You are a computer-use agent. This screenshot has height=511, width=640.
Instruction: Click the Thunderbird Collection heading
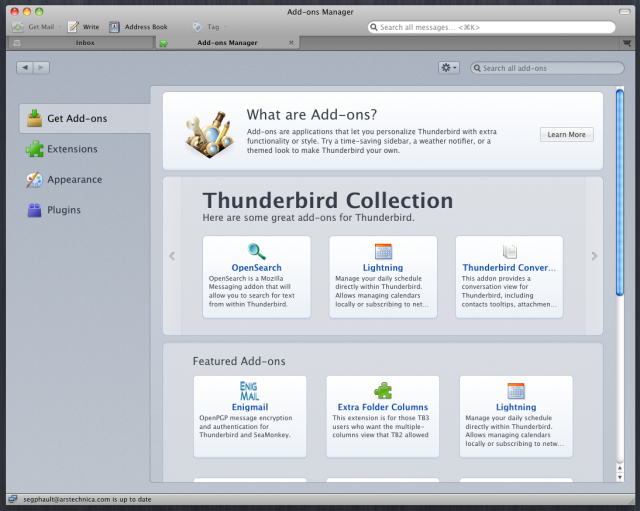328,200
